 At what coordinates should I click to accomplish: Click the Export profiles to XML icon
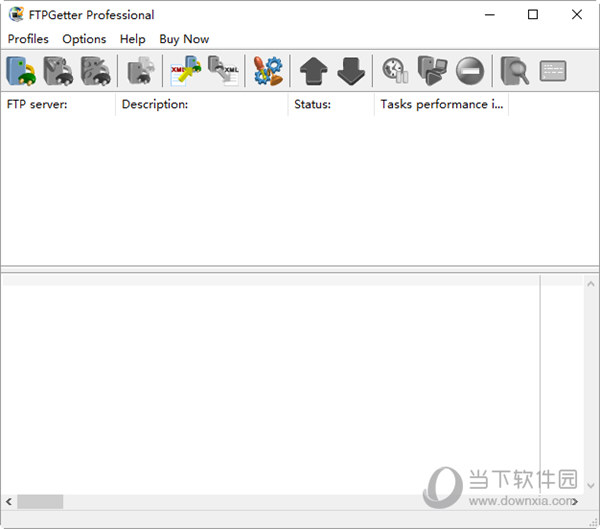click(223, 71)
